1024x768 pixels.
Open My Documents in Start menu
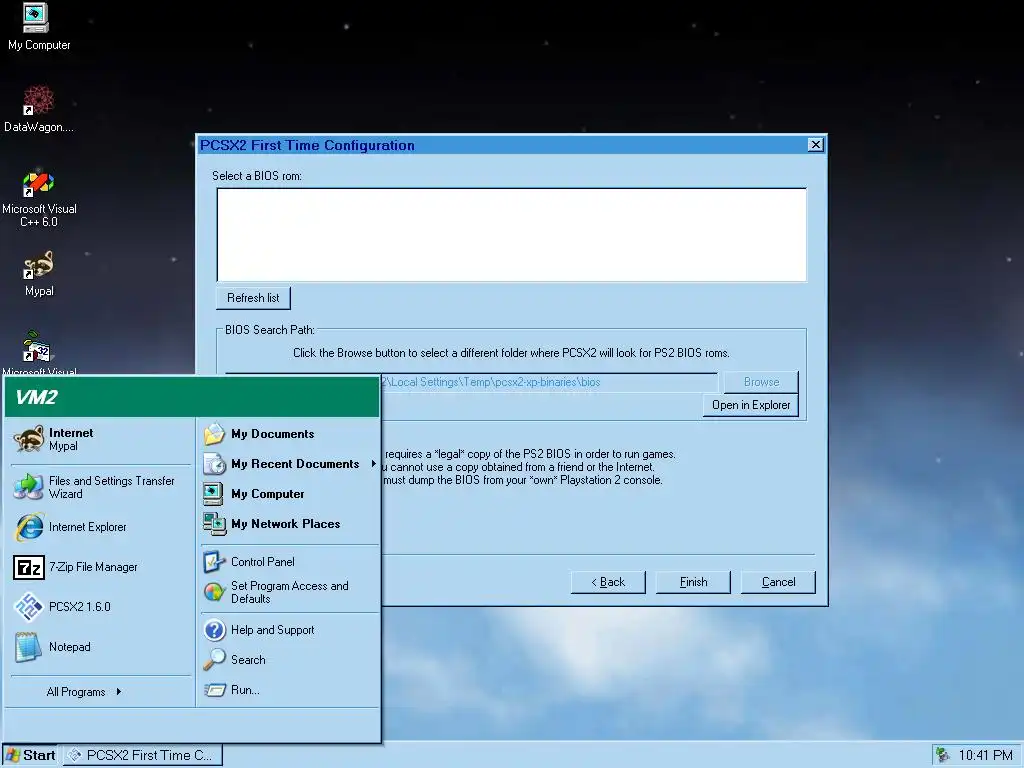[x=289, y=434]
